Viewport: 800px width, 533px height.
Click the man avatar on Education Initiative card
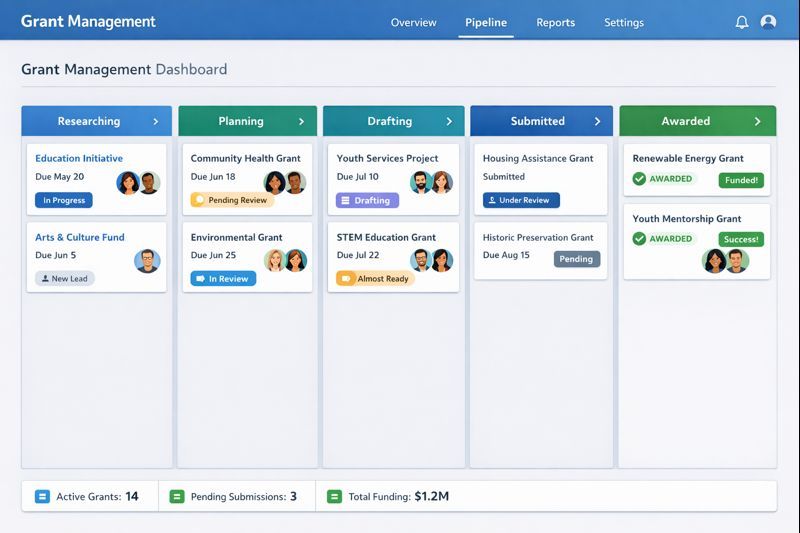click(149, 183)
